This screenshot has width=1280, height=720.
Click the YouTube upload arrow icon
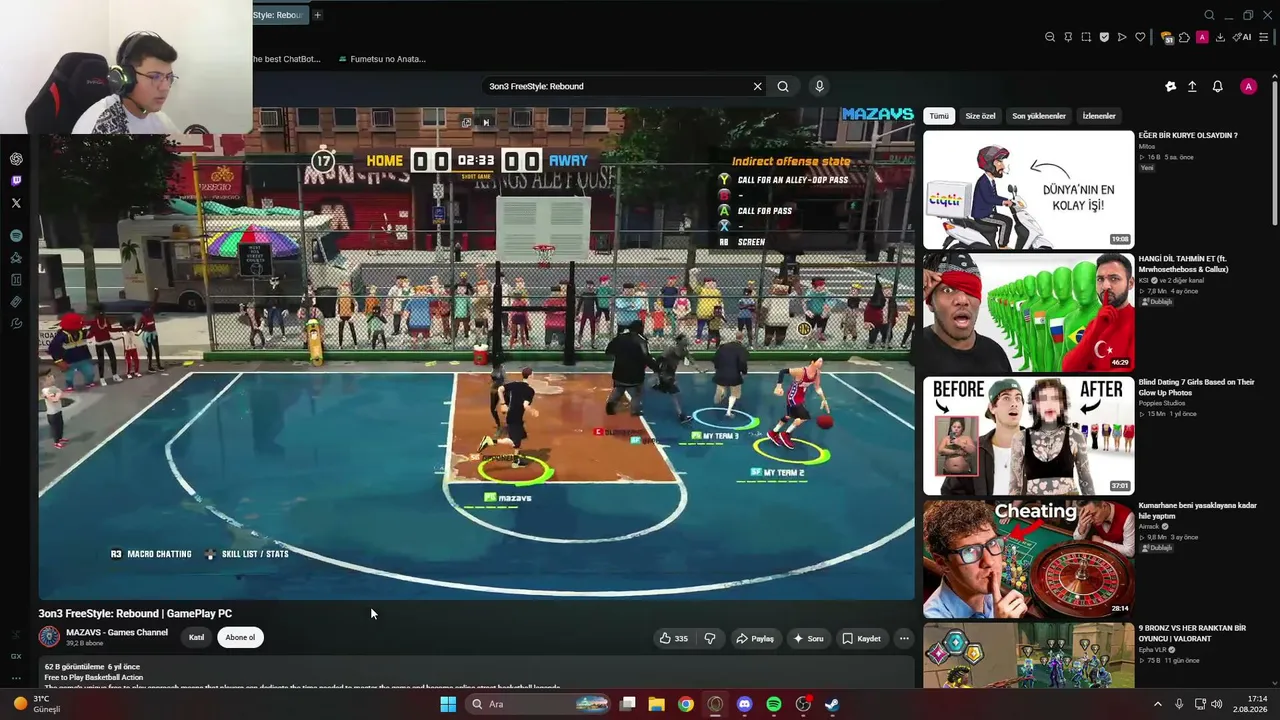click(x=1192, y=87)
